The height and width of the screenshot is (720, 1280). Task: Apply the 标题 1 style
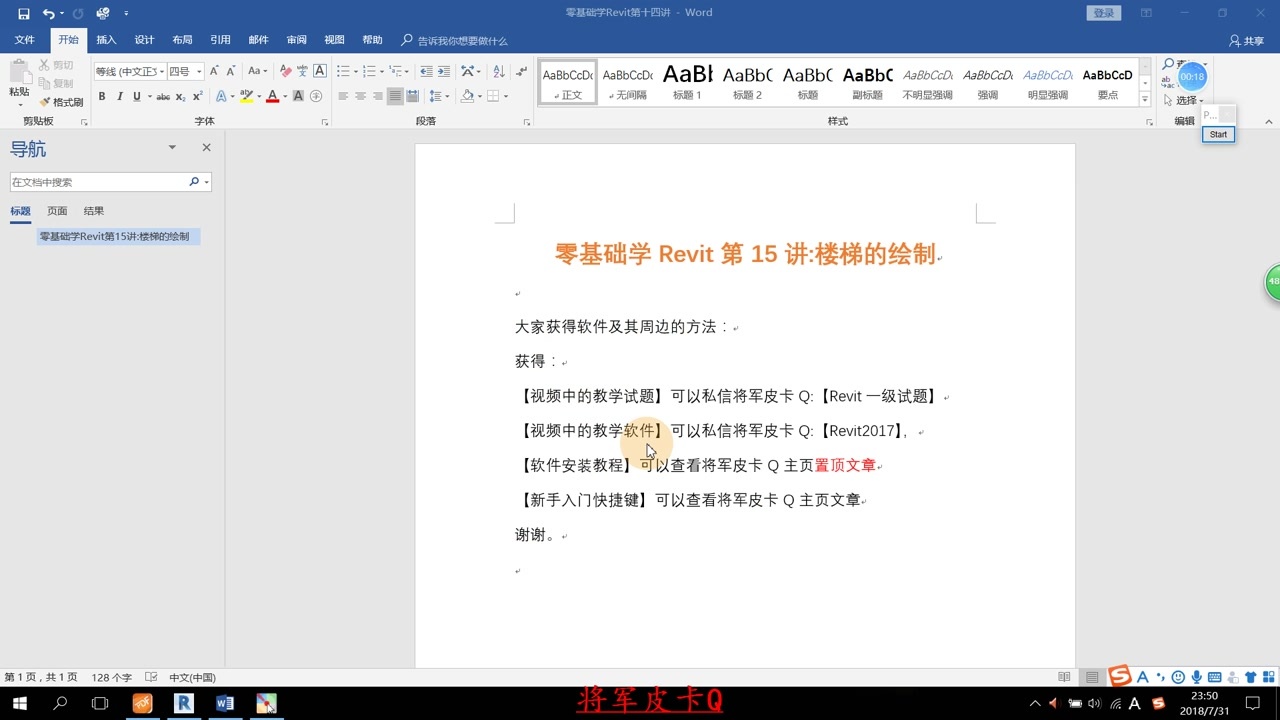[x=688, y=82]
